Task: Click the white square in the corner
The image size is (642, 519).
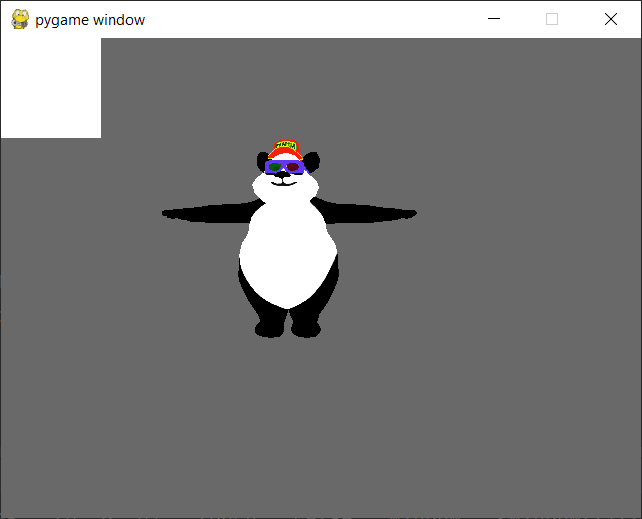Action: pos(50,88)
